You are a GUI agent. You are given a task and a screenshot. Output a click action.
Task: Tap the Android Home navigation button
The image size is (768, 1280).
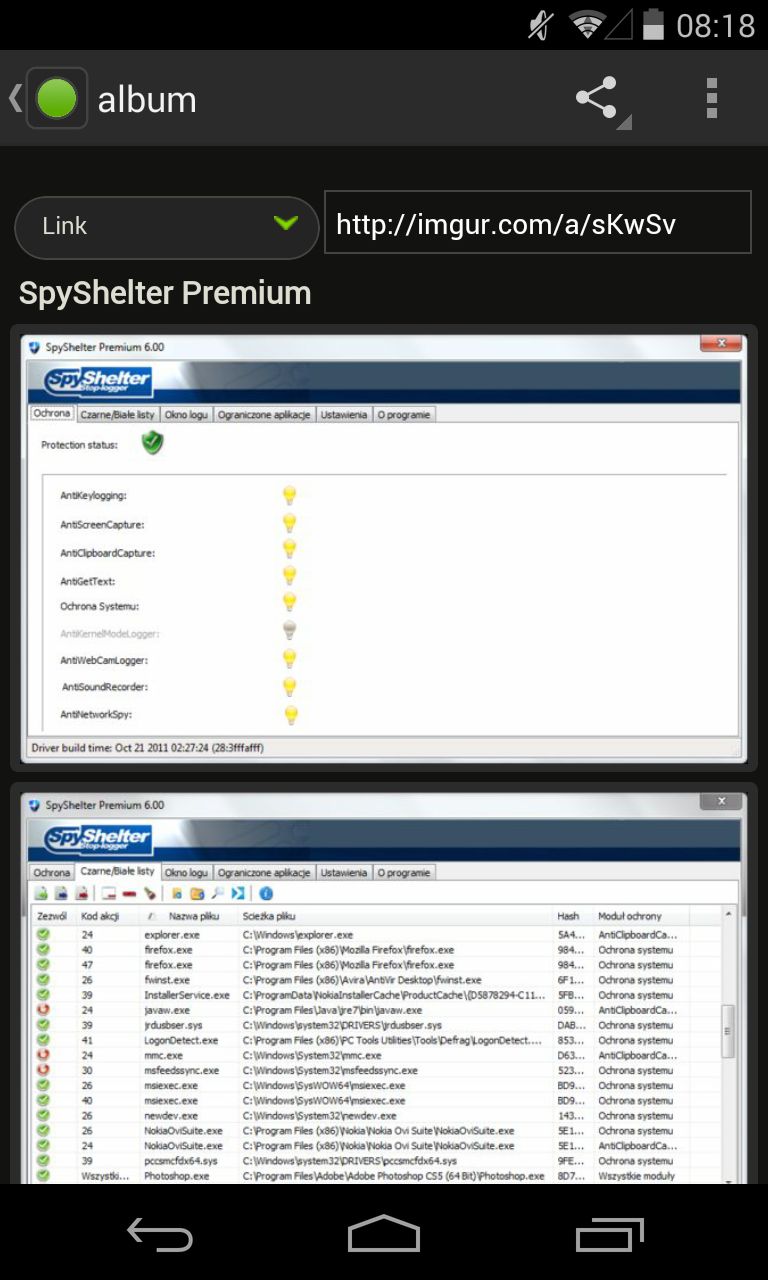point(384,1234)
